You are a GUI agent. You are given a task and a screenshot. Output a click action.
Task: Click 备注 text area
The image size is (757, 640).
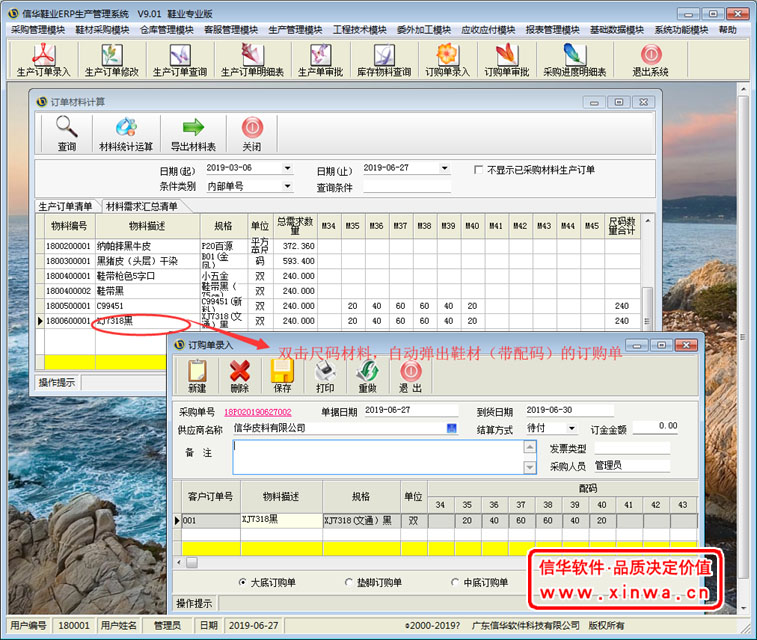[378, 457]
